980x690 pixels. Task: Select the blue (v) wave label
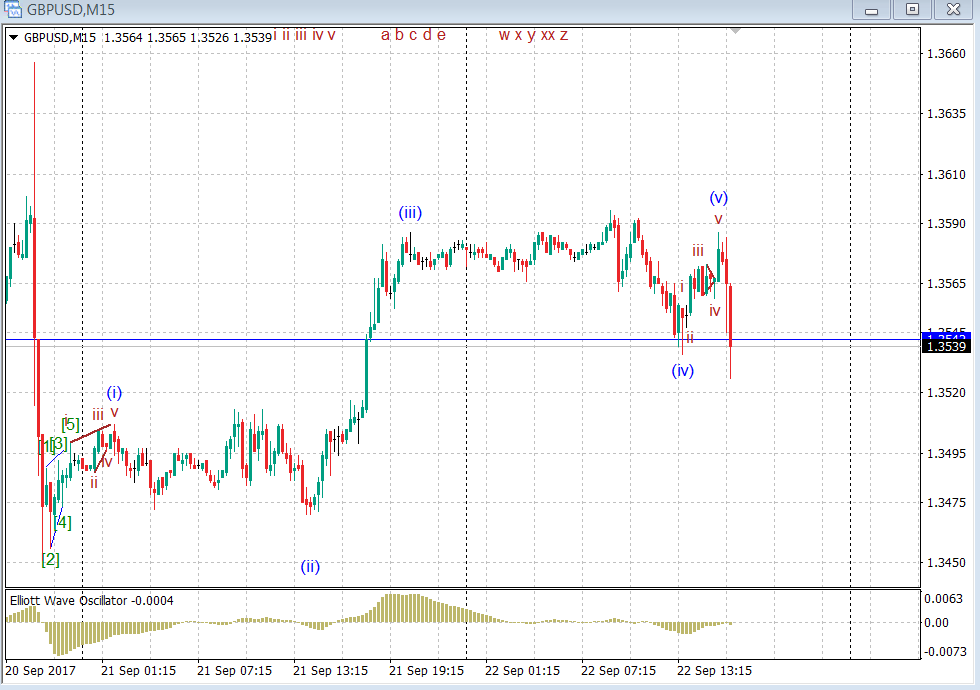point(718,198)
